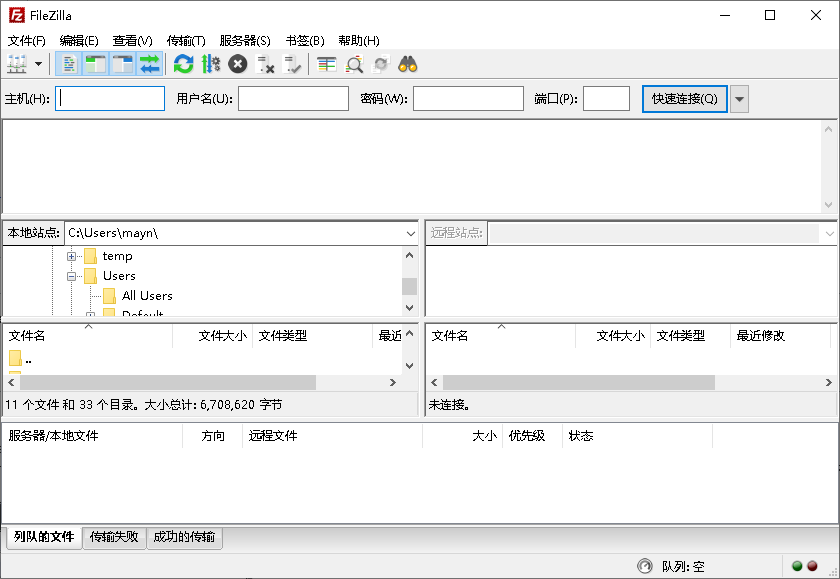The image size is (840, 579).
Task: Open 帮助(H) menu
Action: click(359, 41)
